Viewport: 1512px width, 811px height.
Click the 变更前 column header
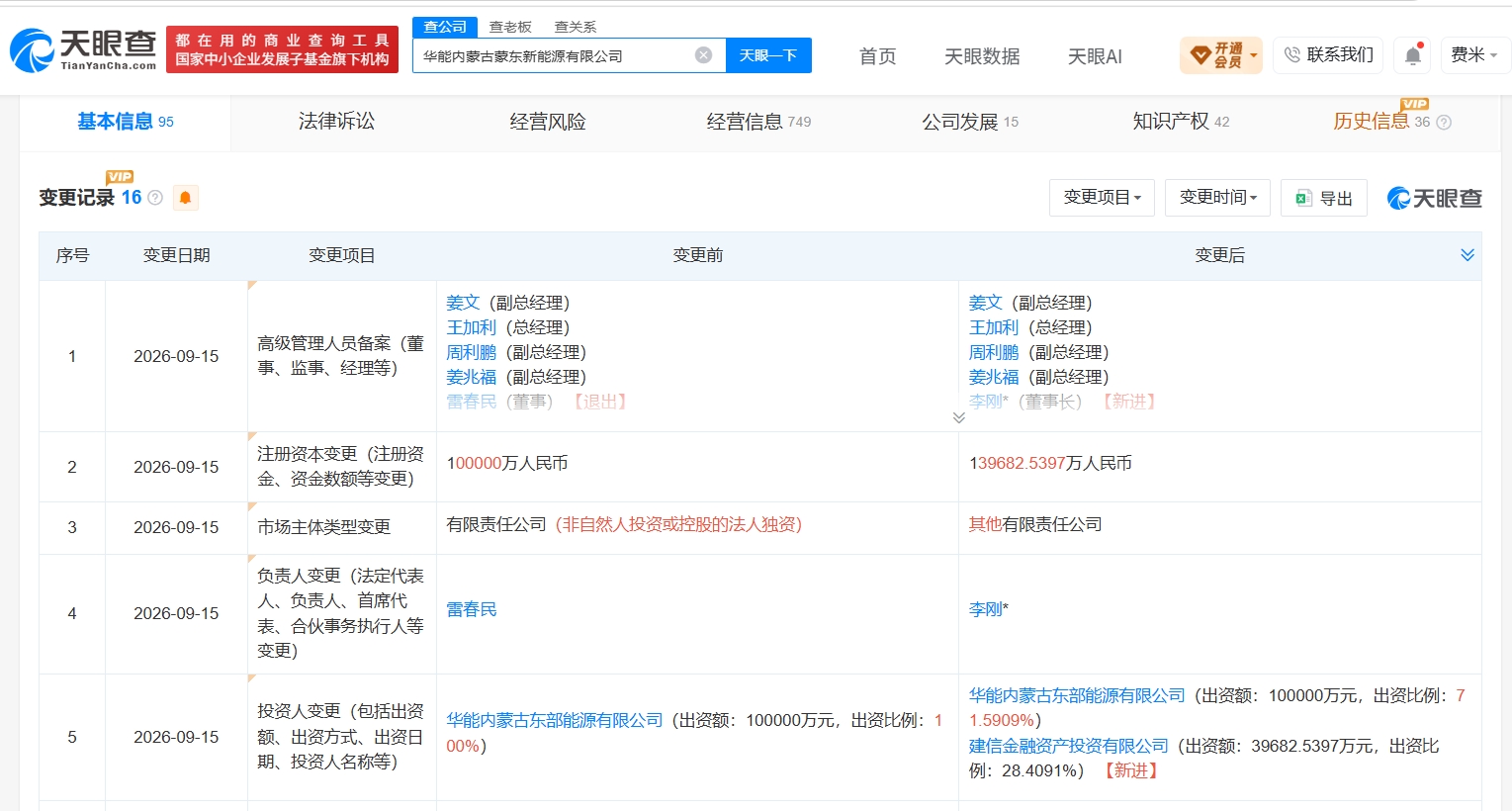(x=698, y=255)
